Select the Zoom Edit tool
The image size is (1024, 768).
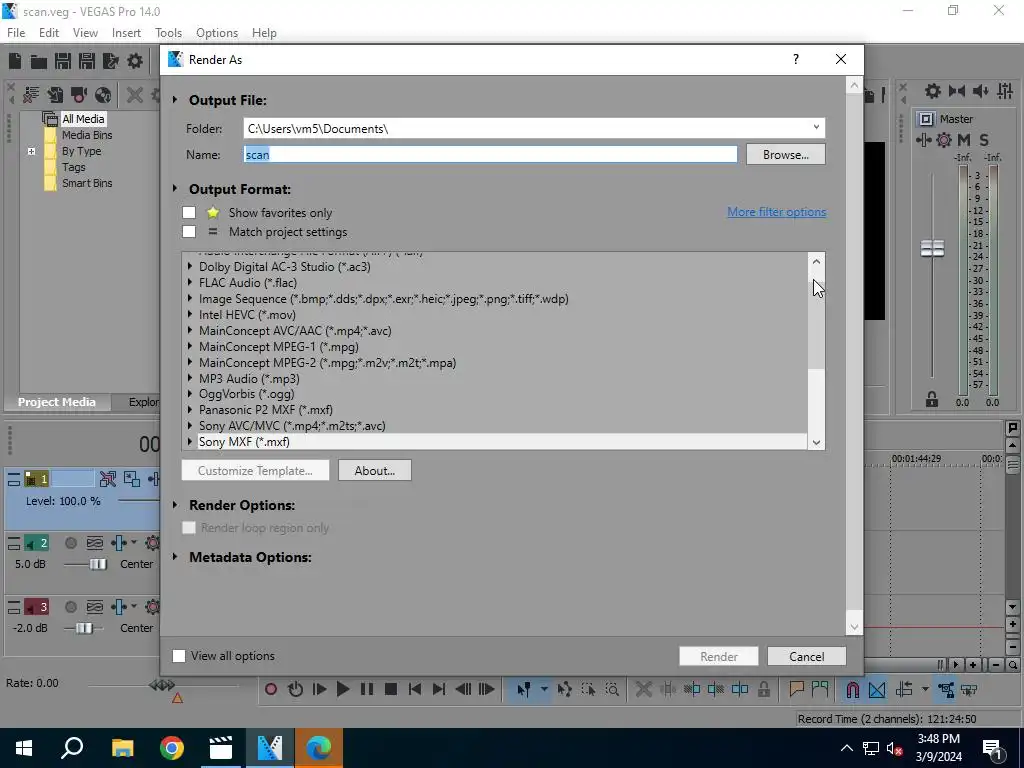(613, 689)
